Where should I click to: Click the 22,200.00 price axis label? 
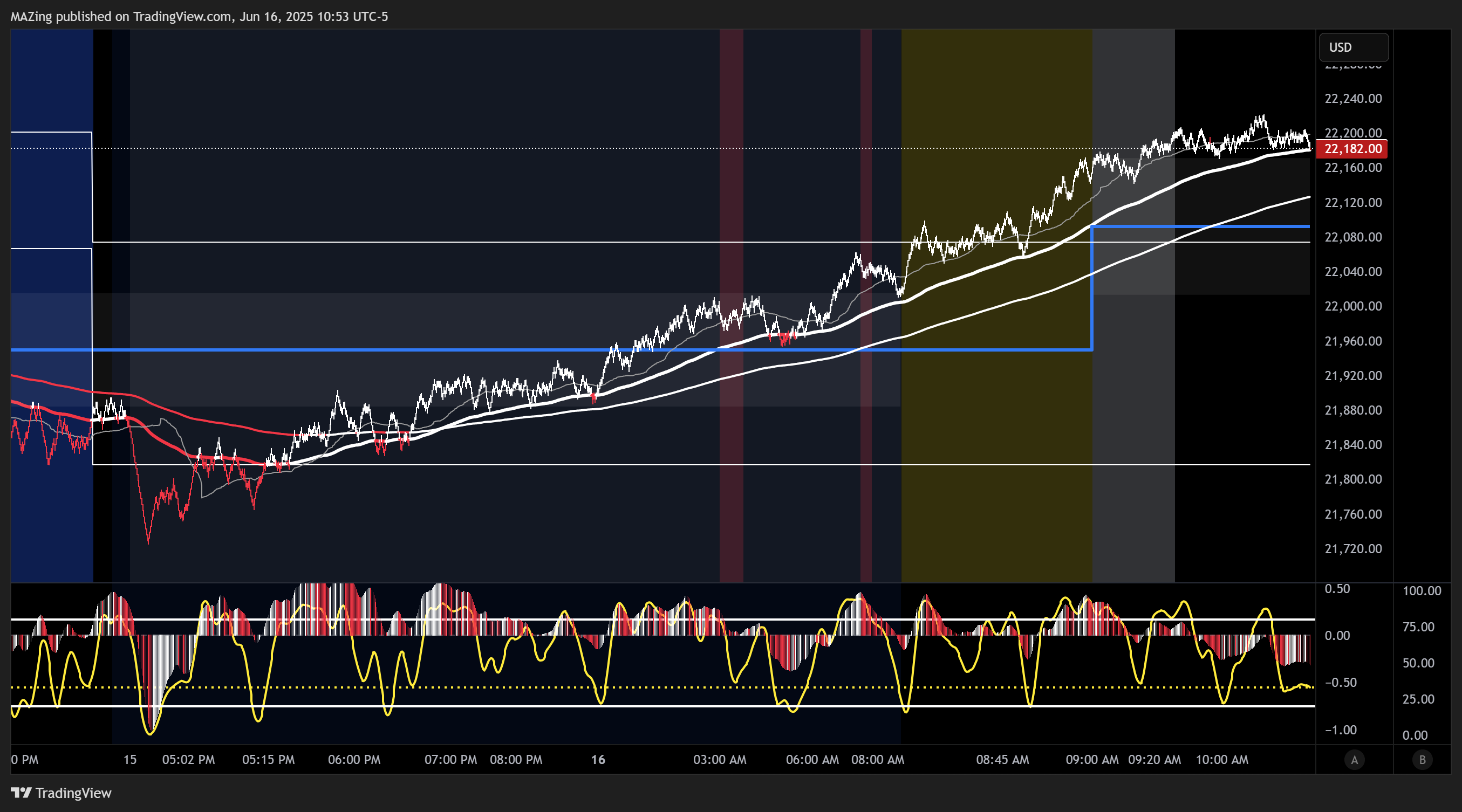[x=1353, y=133]
